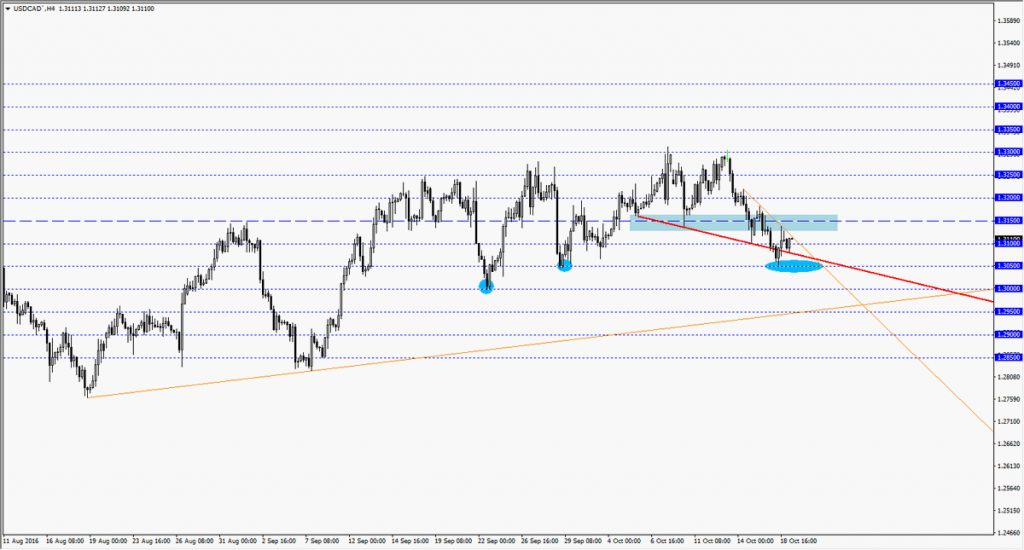Click the 1.26130 price axis value

pyautogui.click(x=1008, y=466)
